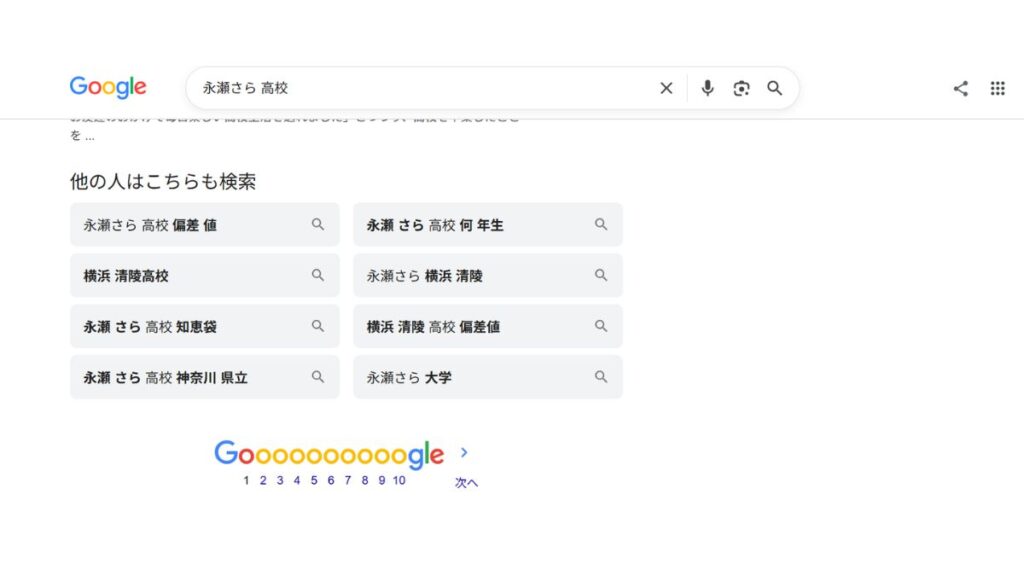Screen dimensions: 1024x576
Task: Click the next-page chevron arrow beside Goooogle
Action: pyautogui.click(x=464, y=452)
